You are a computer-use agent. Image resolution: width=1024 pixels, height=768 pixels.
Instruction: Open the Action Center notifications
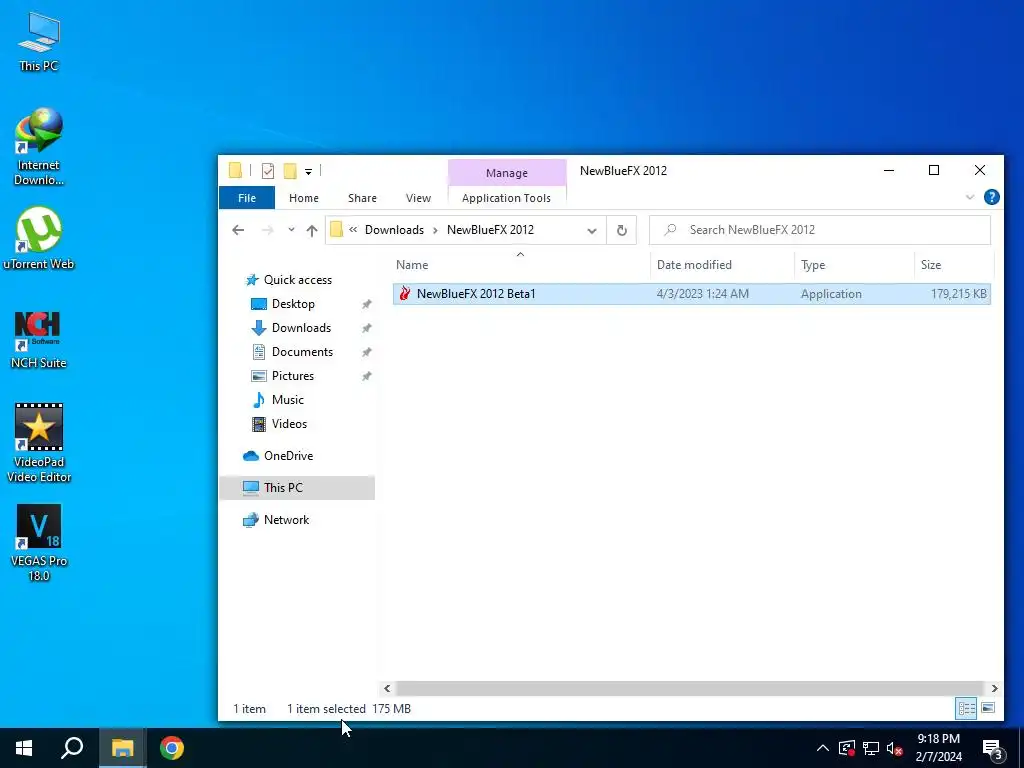tap(993, 749)
